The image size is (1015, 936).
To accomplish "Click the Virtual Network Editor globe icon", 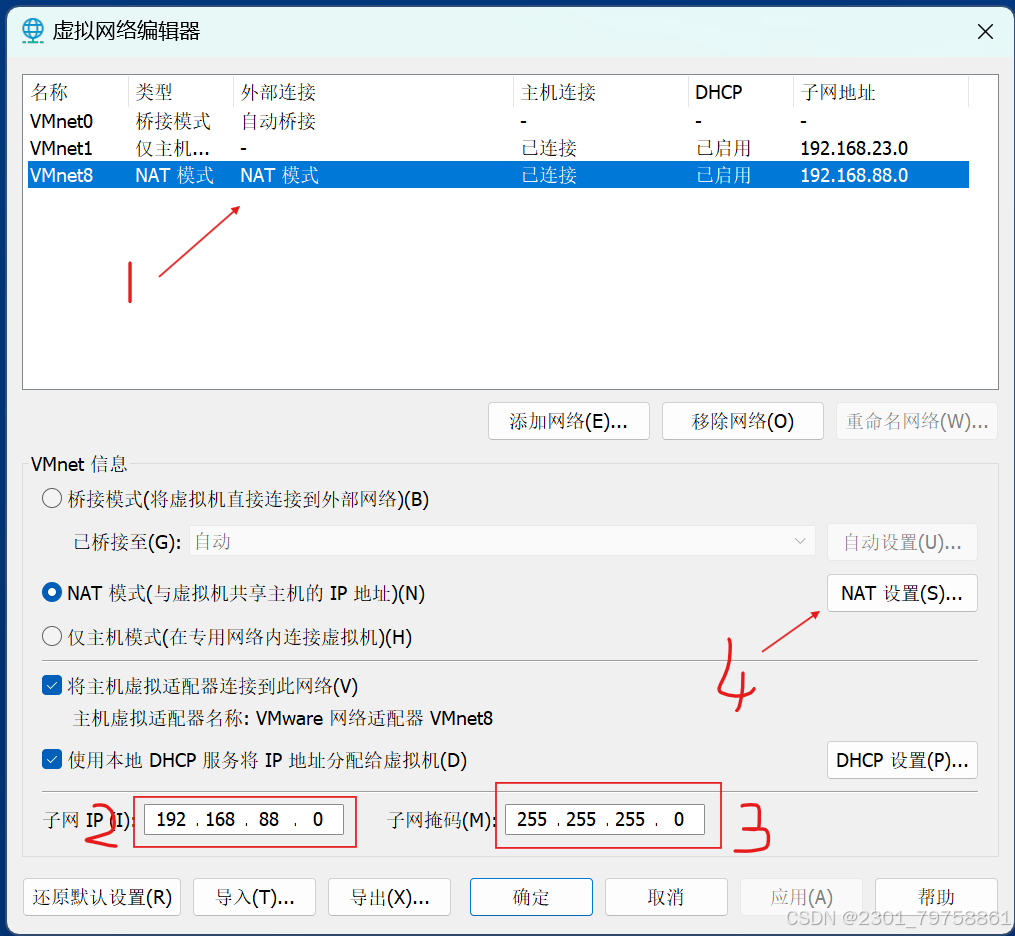I will pyautogui.click(x=32, y=30).
